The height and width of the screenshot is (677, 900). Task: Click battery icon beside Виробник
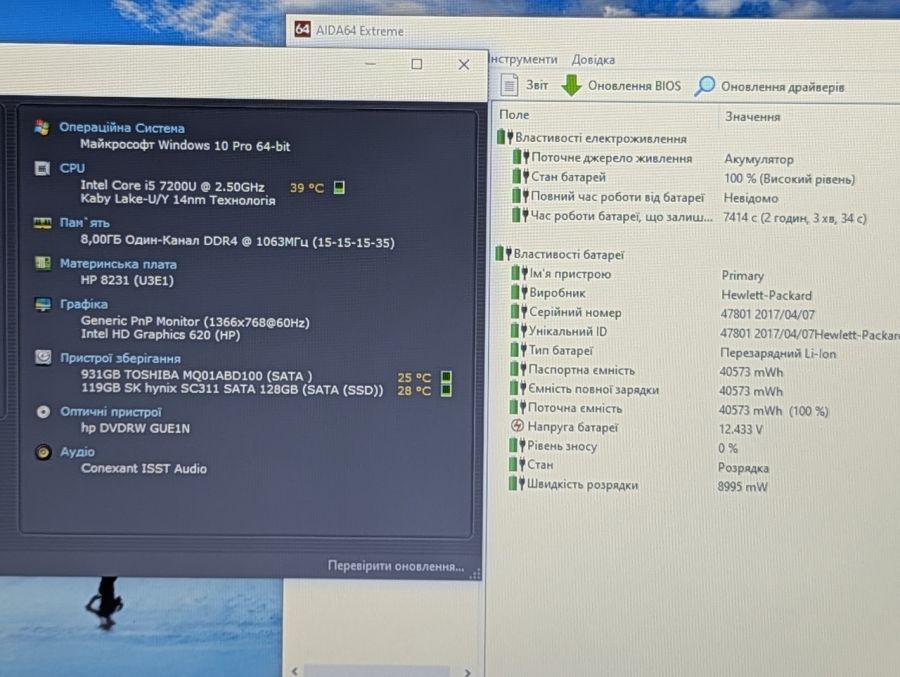519,292
